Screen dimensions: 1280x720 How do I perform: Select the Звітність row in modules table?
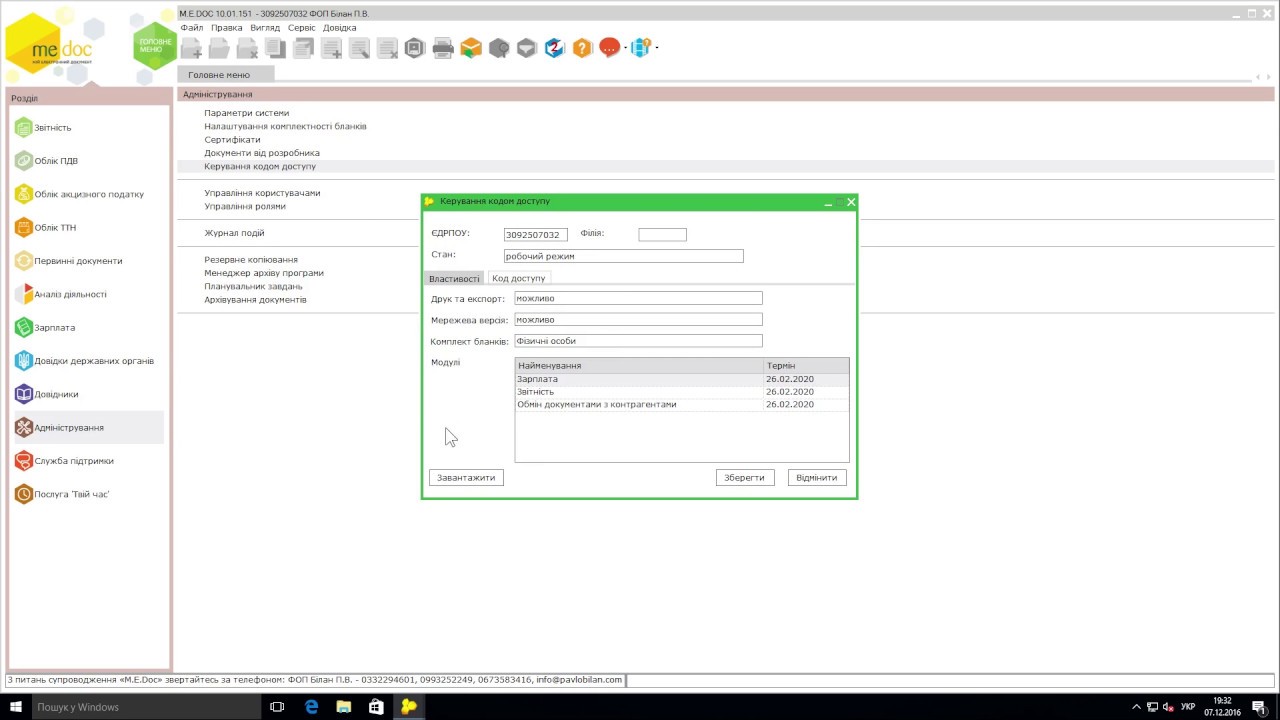[682, 392]
